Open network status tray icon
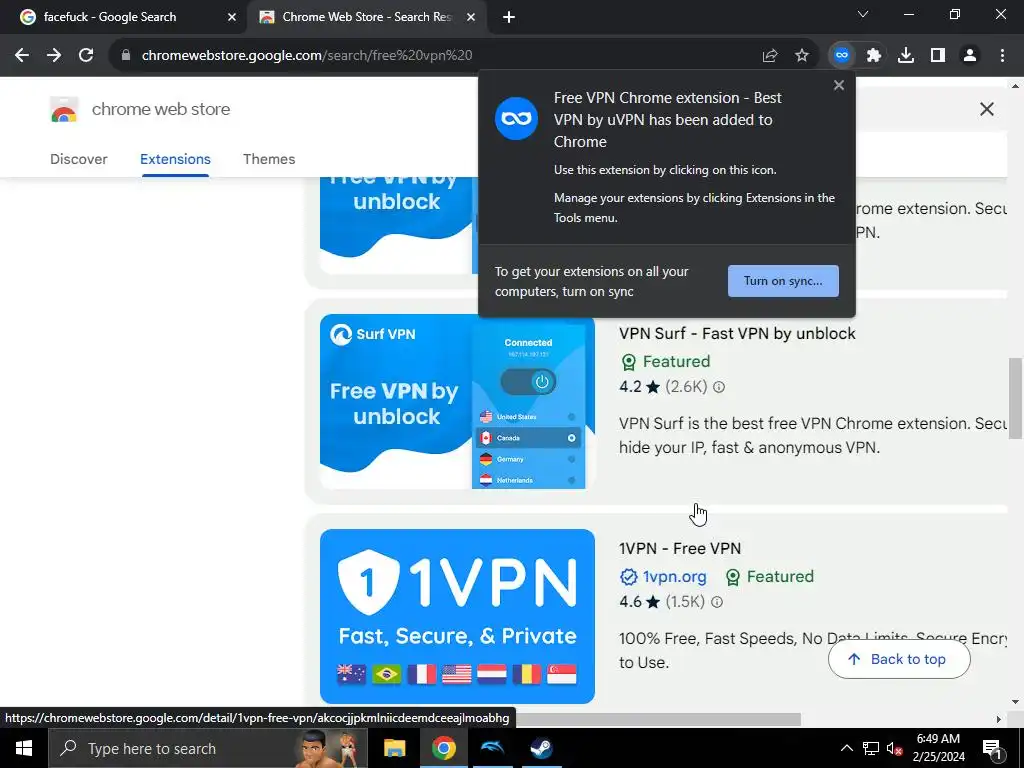 click(x=871, y=748)
